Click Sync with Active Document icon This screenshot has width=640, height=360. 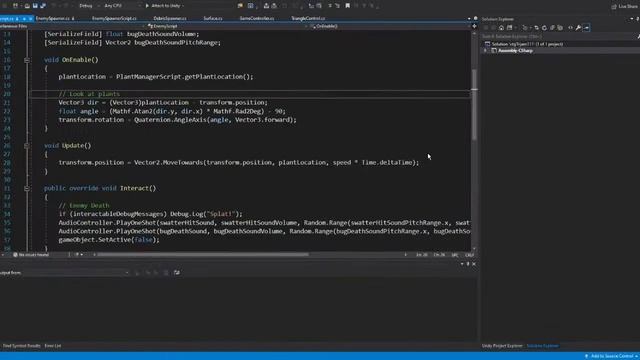click(536, 28)
